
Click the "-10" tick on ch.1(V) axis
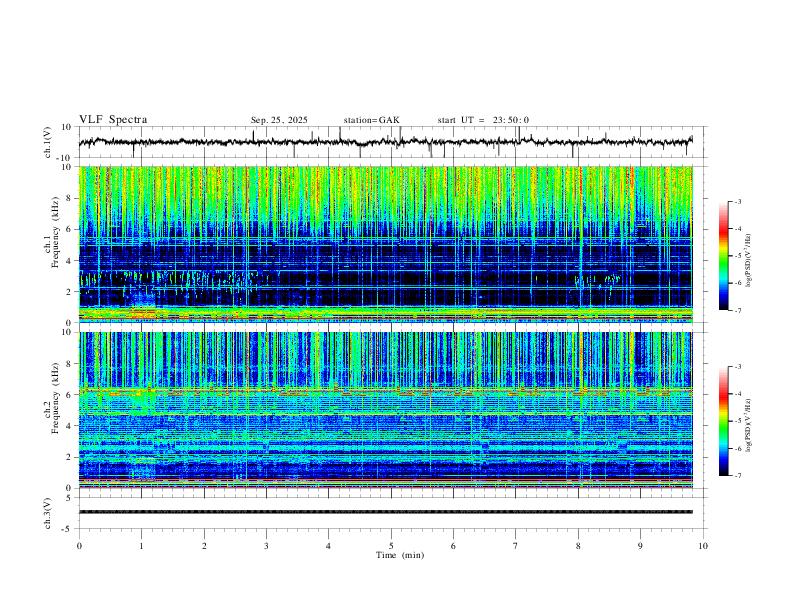[66, 158]
